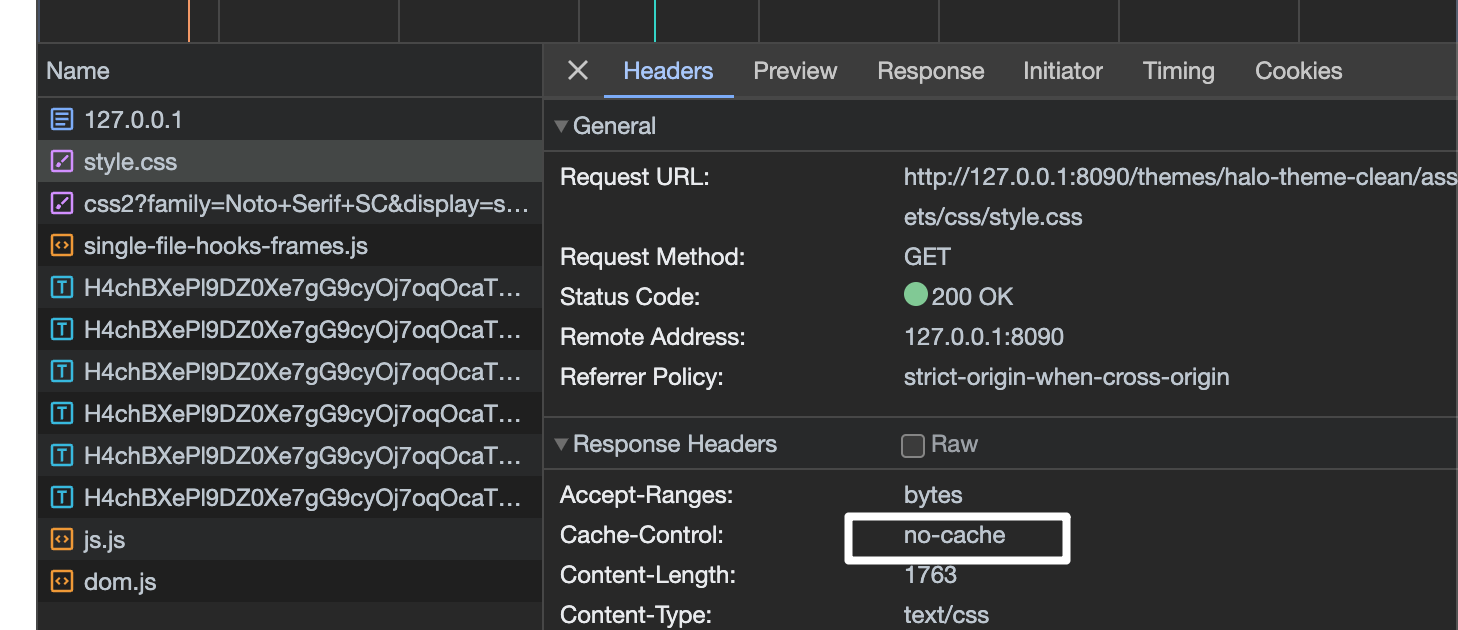Close the request details panel
The height and width of the screenshot is (630, 1458).
pyautogui.click(x=577, y=70)
